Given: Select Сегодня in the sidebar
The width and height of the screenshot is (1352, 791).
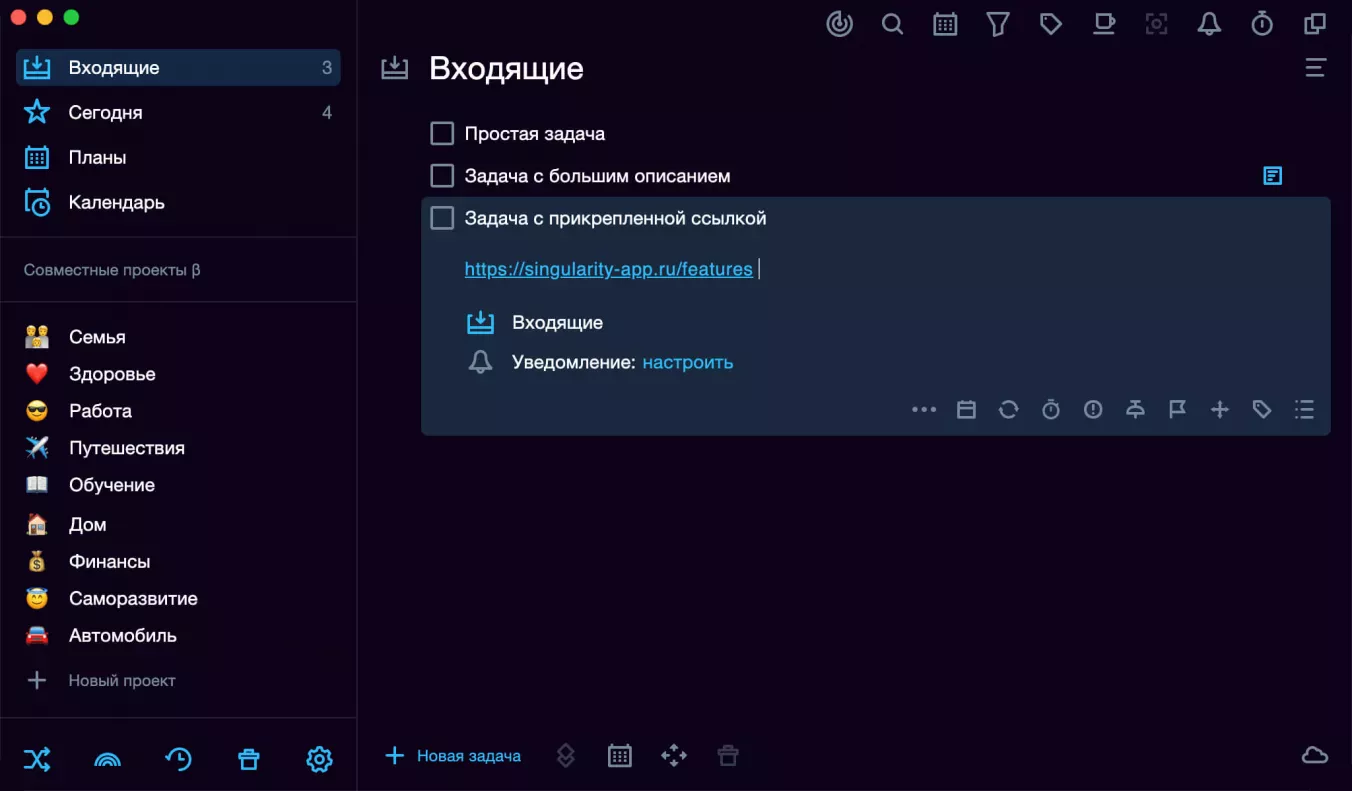Looking at the screenshot, I should [x=178, y=113].
